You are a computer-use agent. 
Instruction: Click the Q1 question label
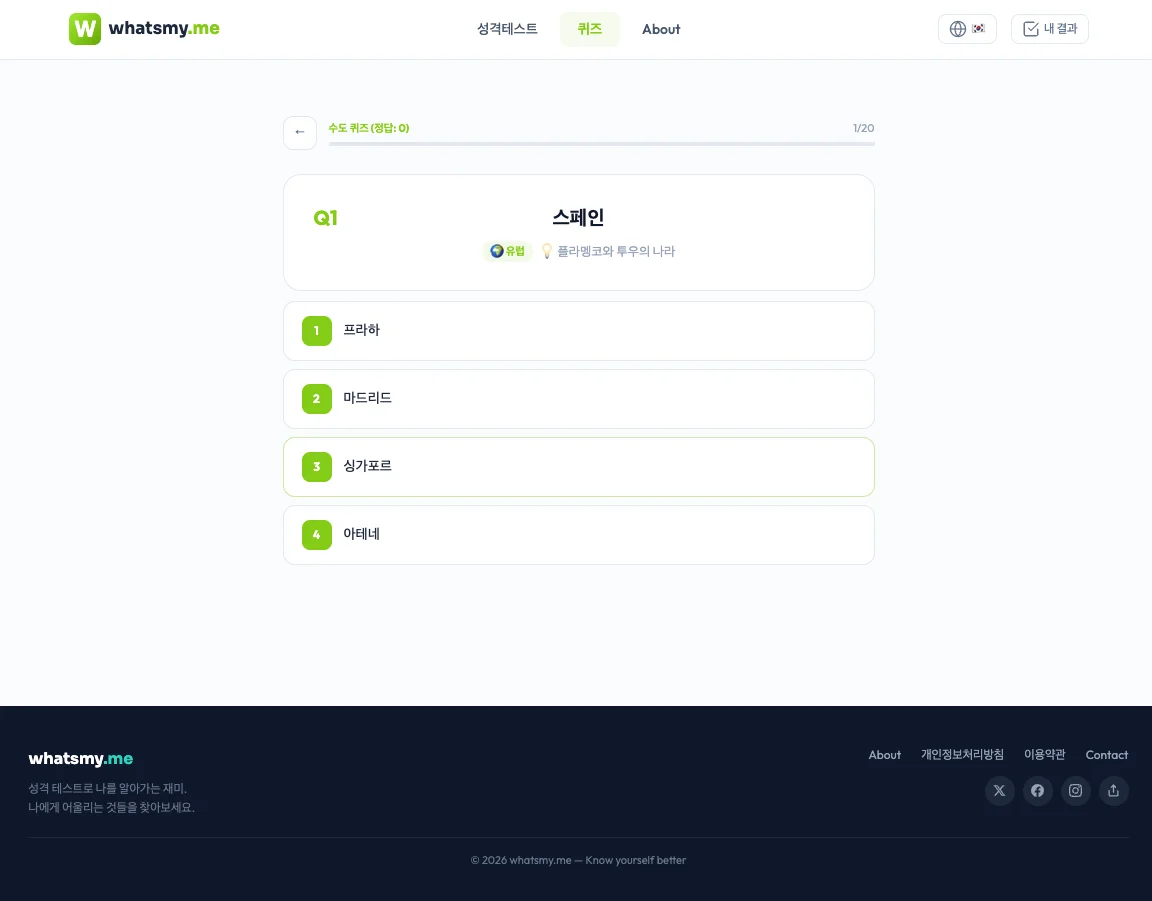pos(325,218)
